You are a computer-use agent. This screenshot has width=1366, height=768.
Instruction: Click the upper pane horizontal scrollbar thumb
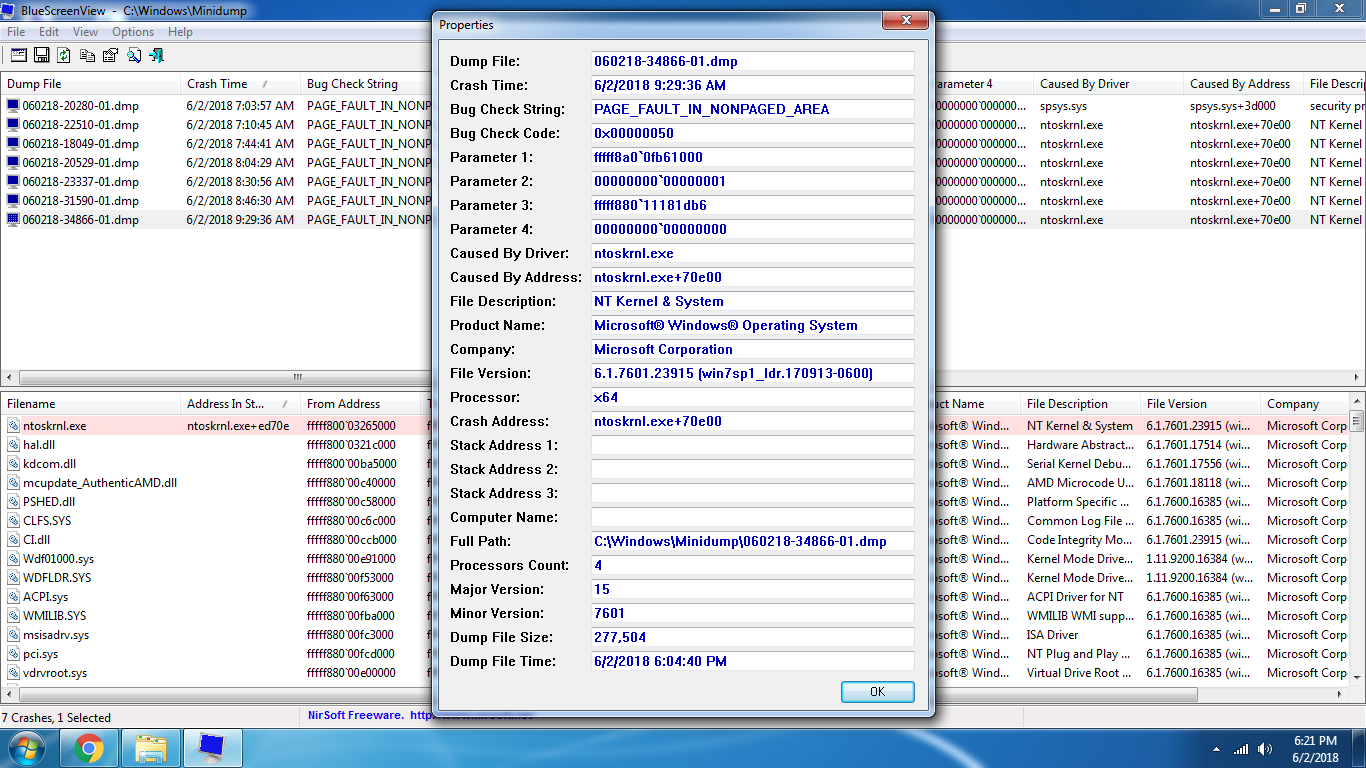click(x=297, y=378)
